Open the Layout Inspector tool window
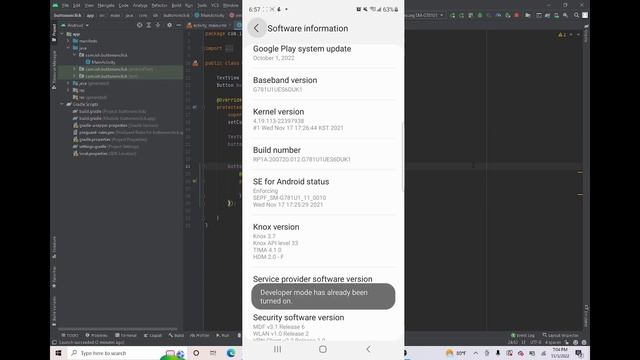Image resolution: width=640 pixels, height=360 pixels. pyautogui.click(x=561, y=335)
